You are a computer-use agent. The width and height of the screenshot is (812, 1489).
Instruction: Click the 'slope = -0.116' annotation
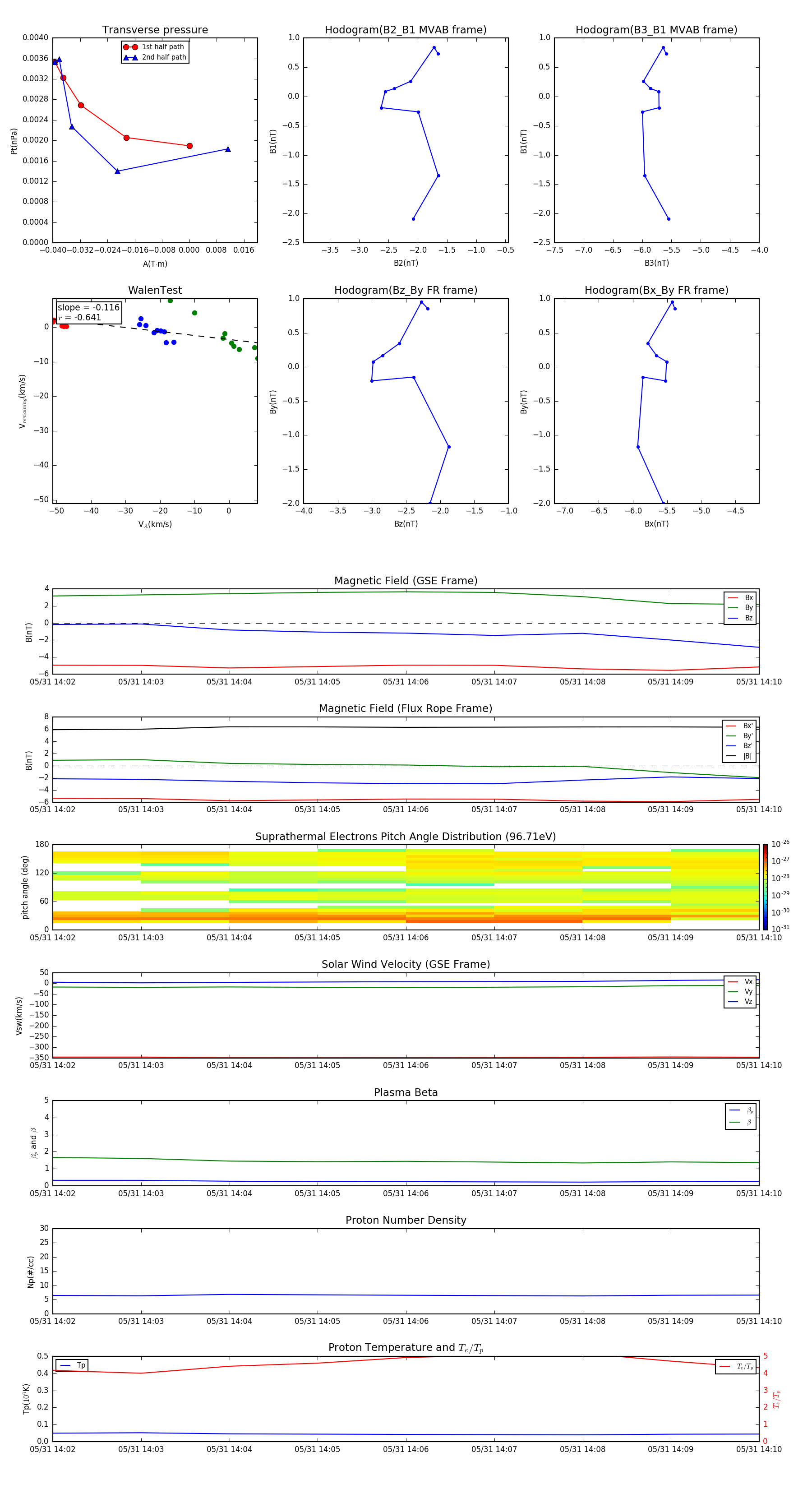[88, 308]
